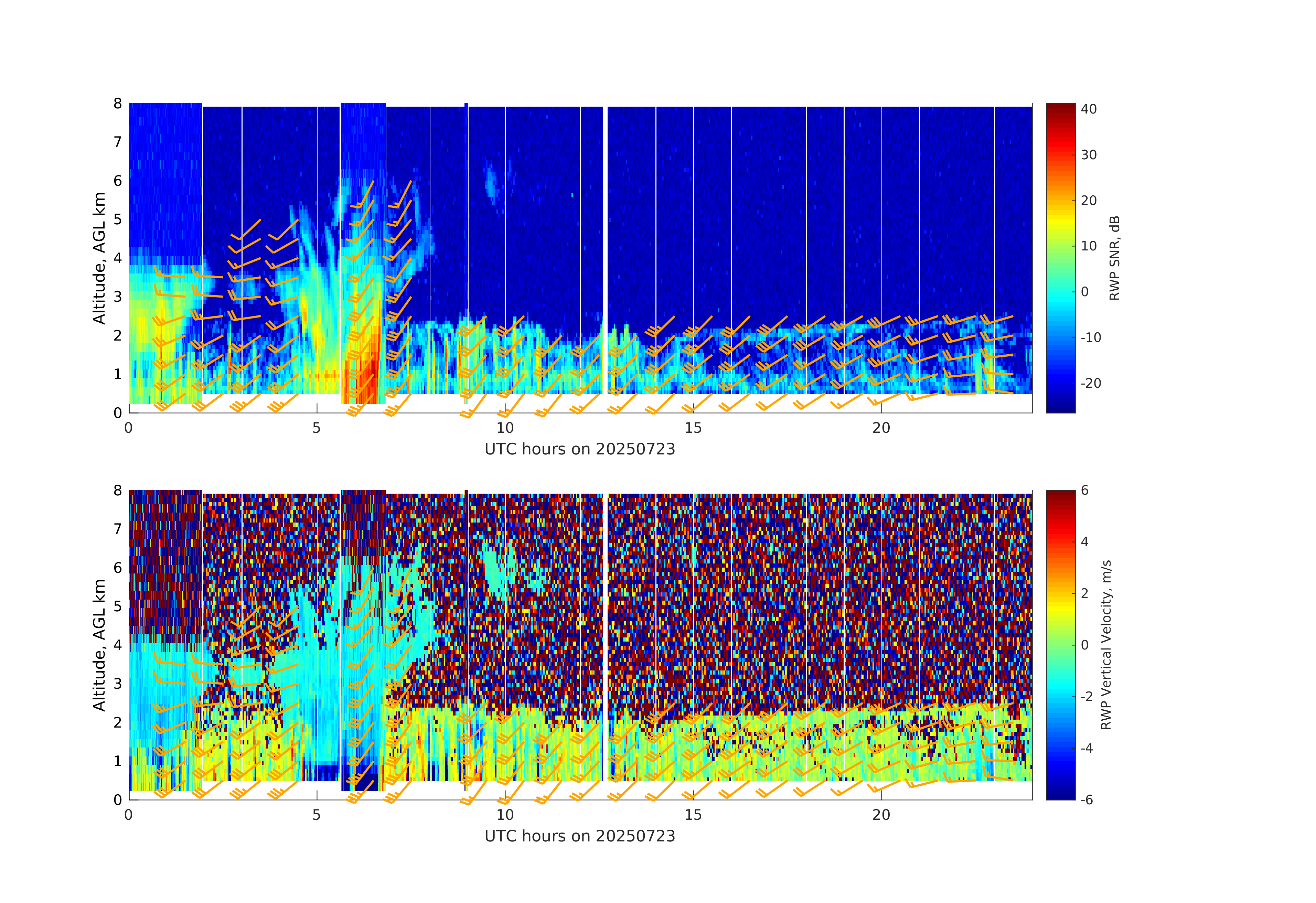
Task: Click the 6 tick on velocity colorbar
Action: 1084,490
